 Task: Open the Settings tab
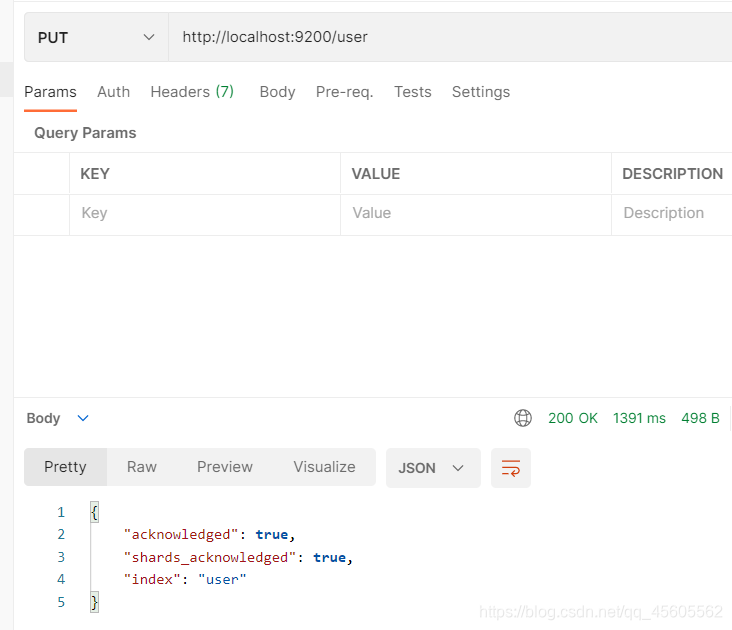[x=481, y=92]
